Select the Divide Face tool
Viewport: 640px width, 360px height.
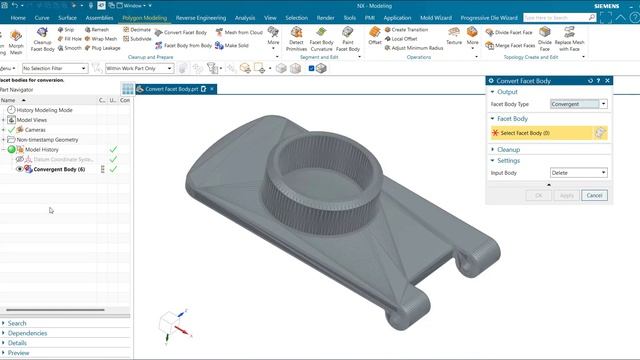[544, 39]
